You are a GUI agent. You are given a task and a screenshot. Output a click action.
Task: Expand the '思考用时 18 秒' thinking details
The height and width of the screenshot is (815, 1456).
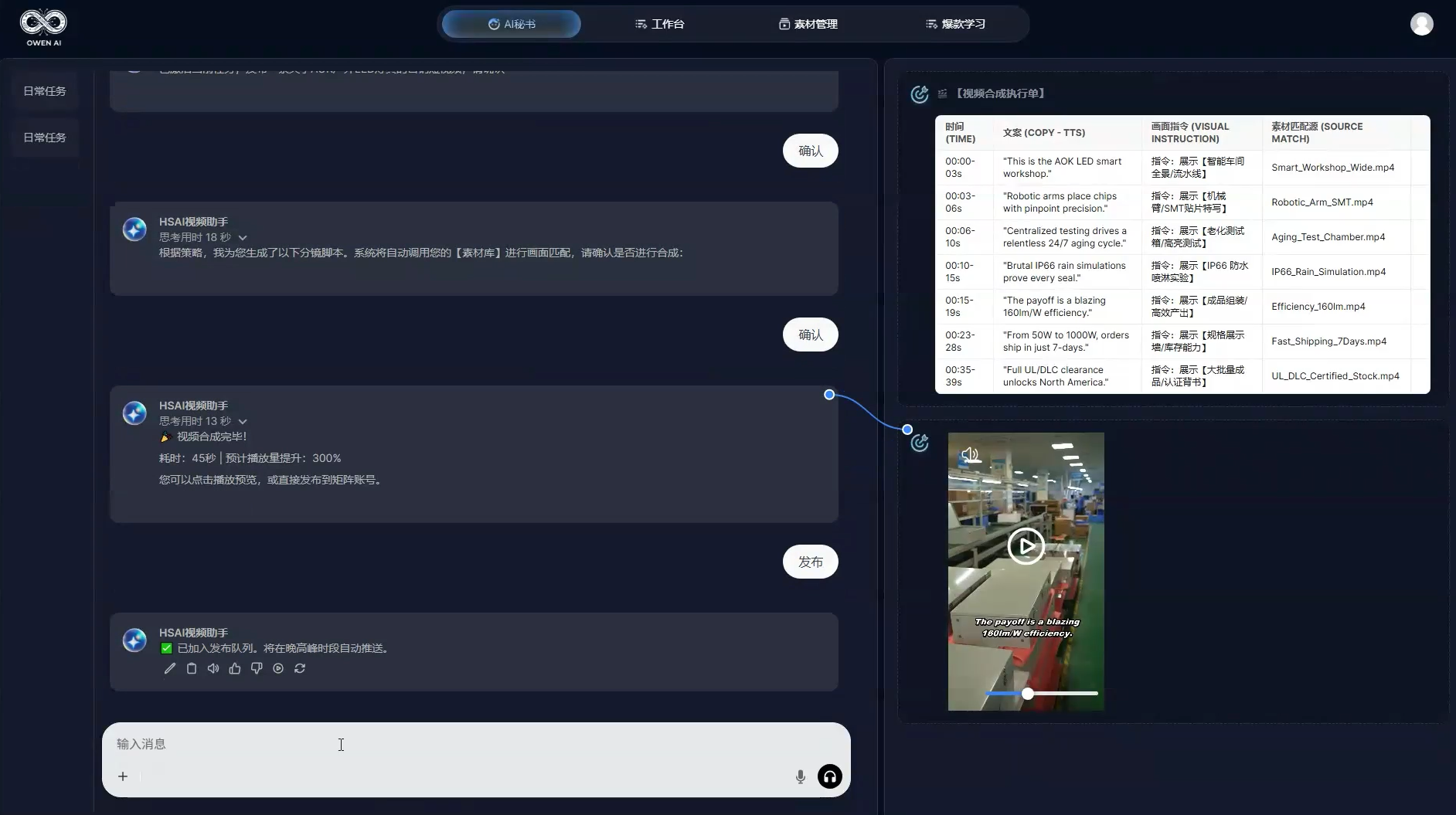(243, 238)
